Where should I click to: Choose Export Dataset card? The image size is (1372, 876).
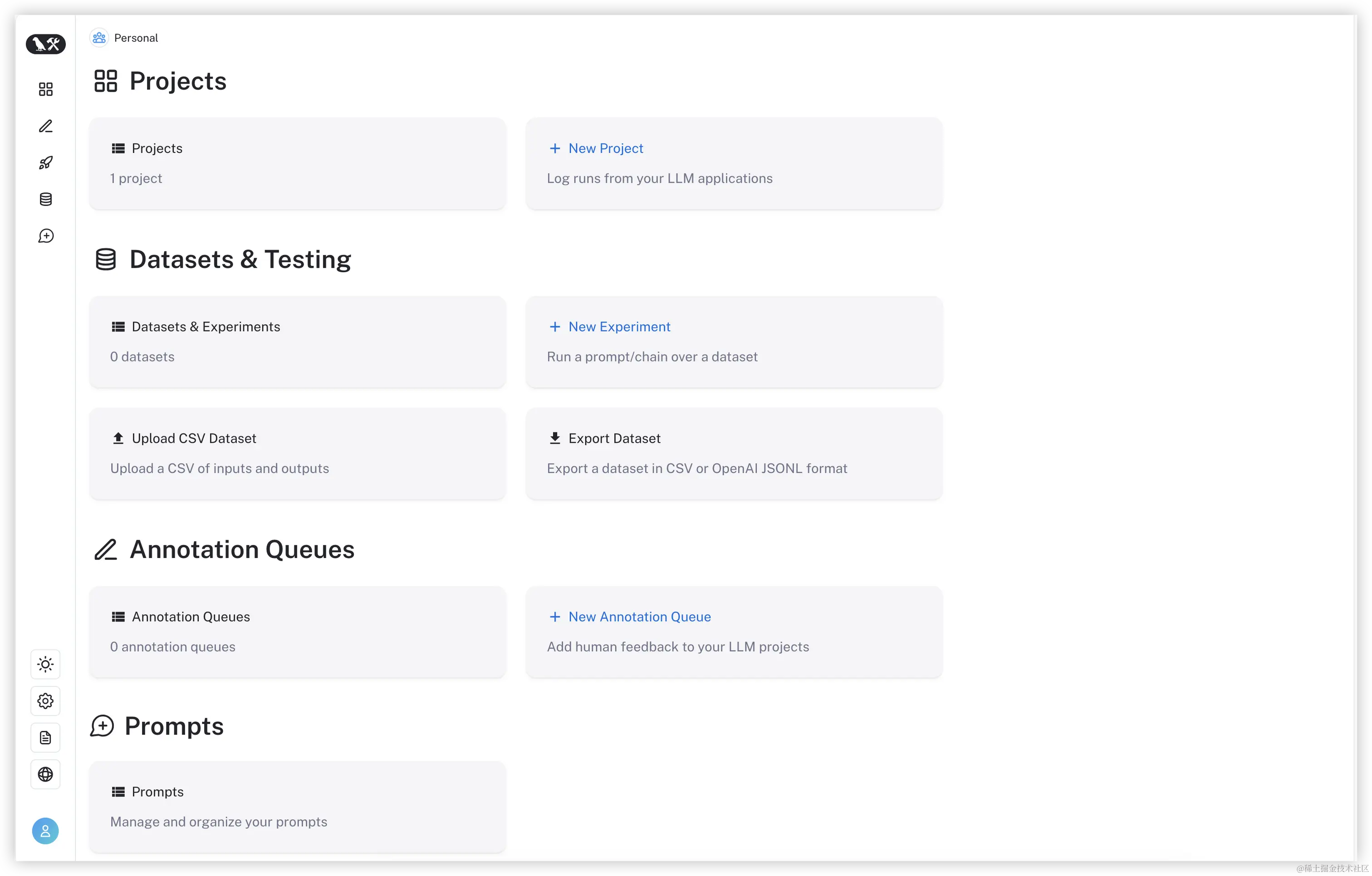[734, 453]
